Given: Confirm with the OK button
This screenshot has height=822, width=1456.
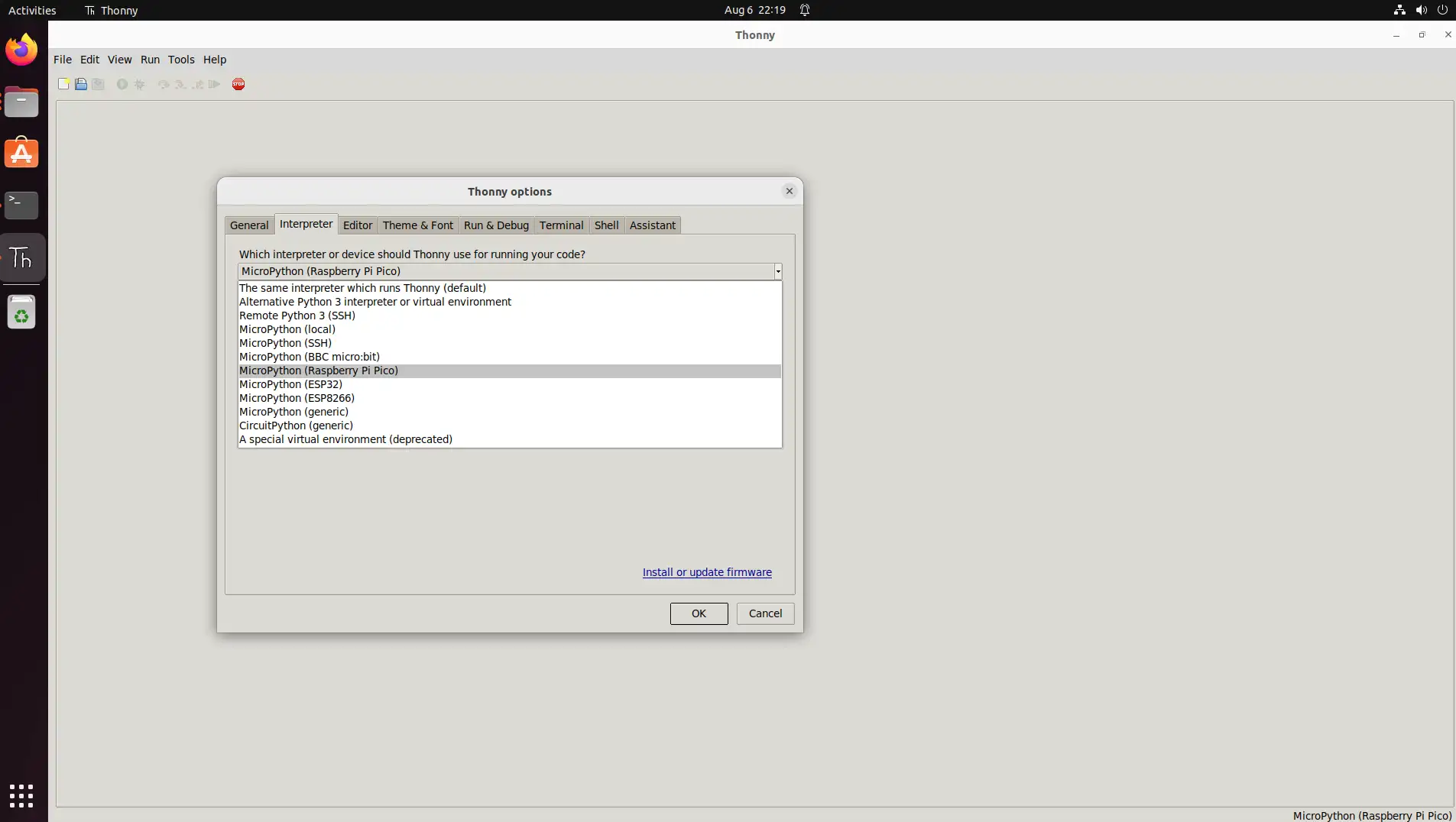Looking at the screenshot, I should click(699, 613).
